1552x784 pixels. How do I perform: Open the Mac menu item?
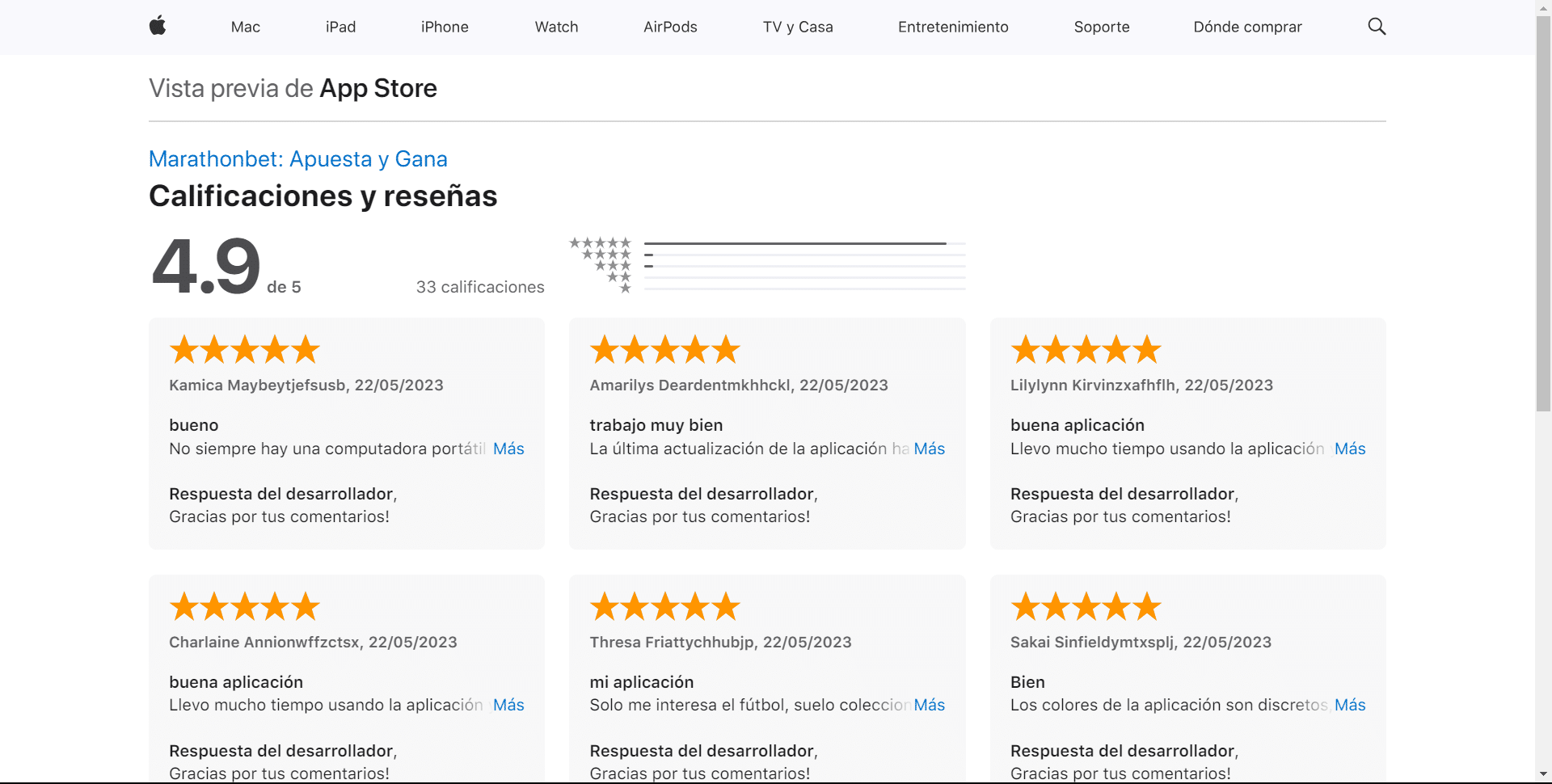245,27
